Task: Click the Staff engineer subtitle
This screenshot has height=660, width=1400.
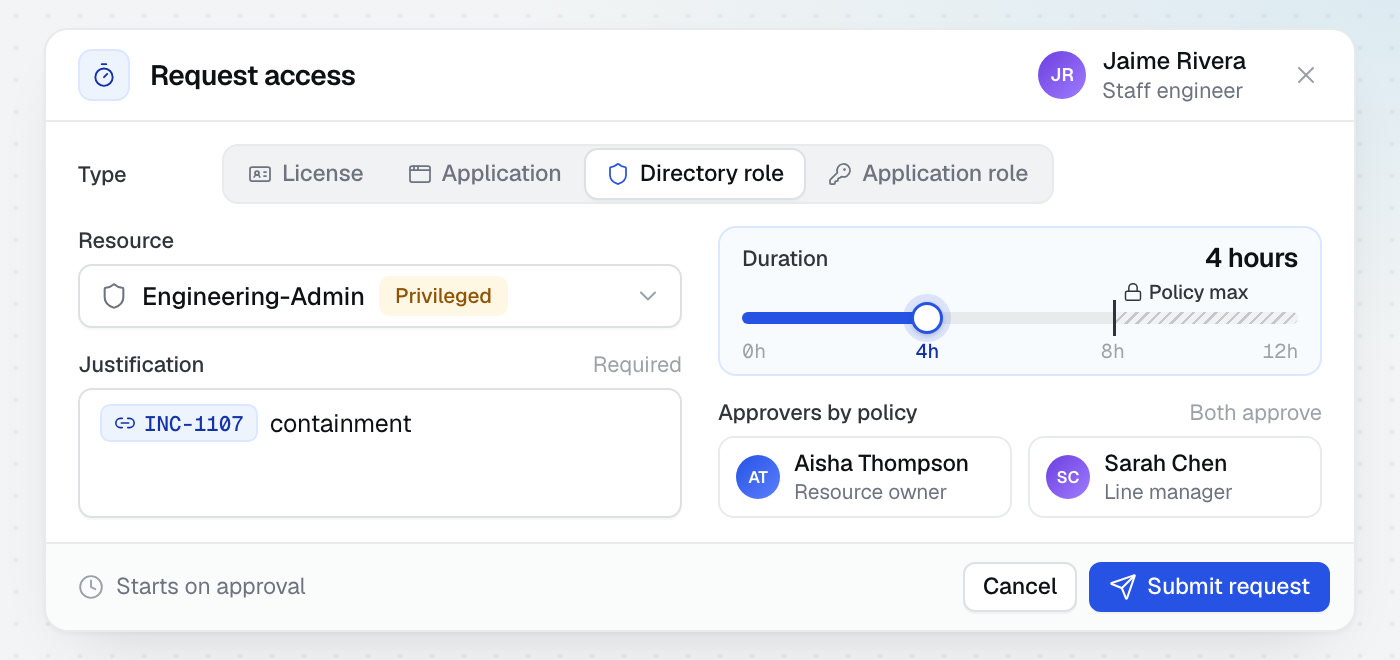Action: [x=1172, y=91]
